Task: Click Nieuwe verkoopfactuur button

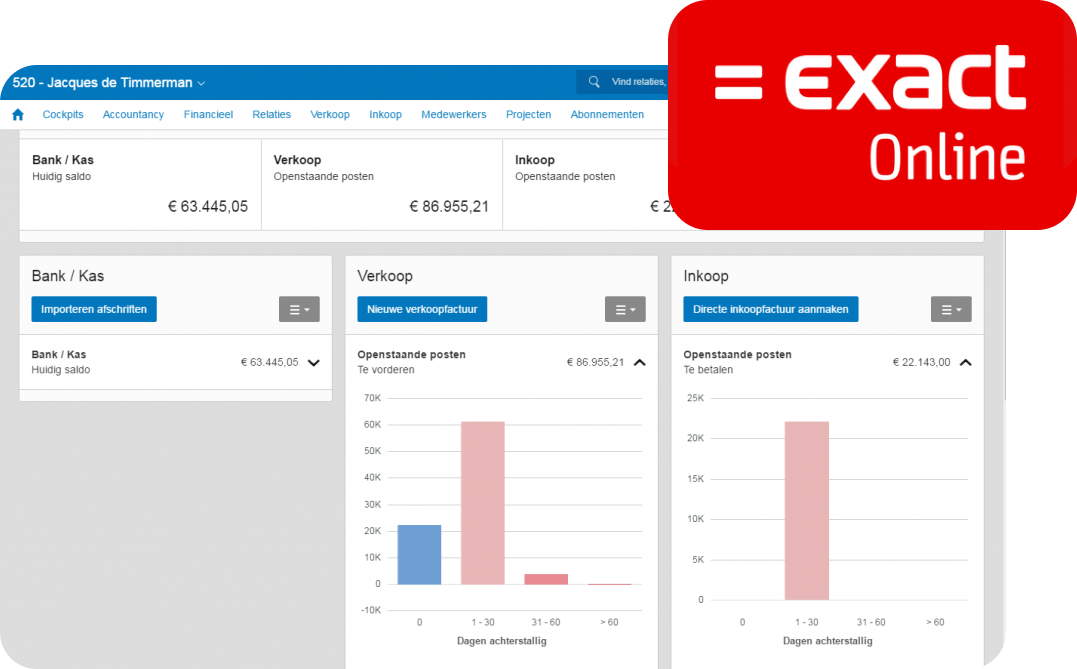Action: pos(422,309)
